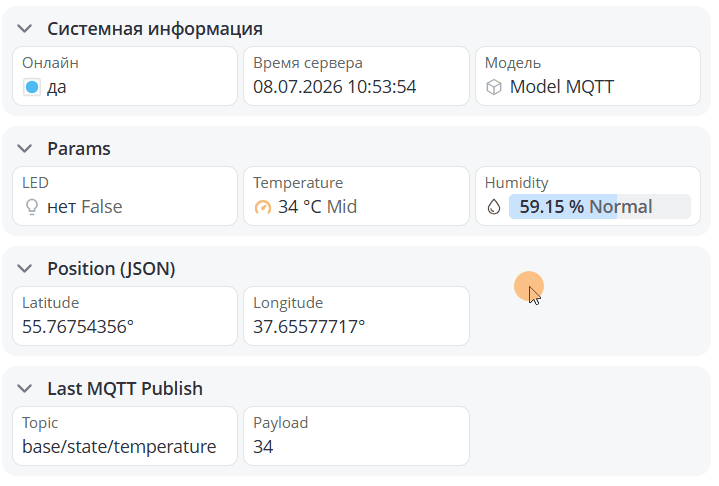
Task: Click the Model MQTT text
Action: pyautogui.click(x=562, y=87)
